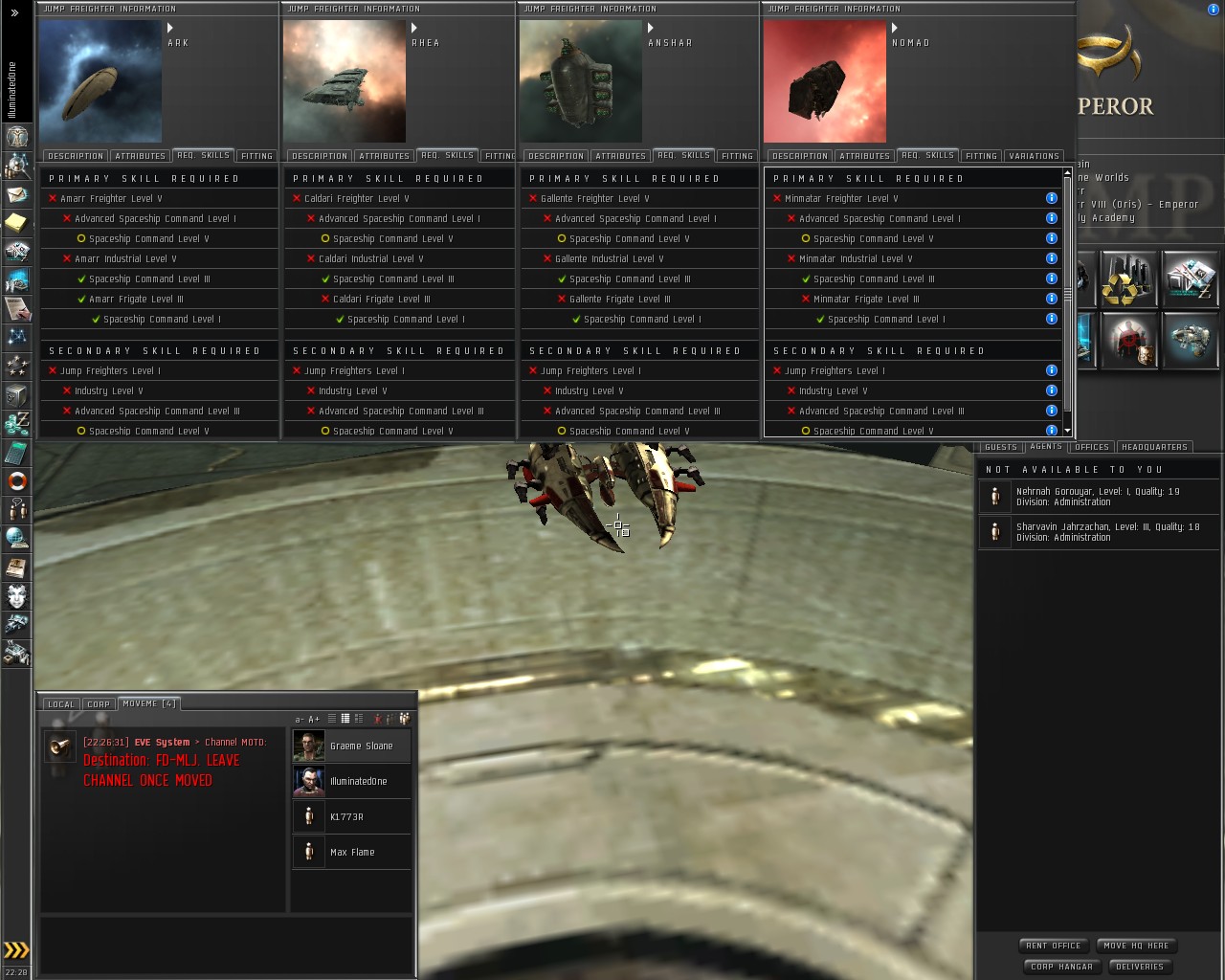
Task: Show info for Minmatar Frigate Level III skill
Action: click(x=1052, y=299)
